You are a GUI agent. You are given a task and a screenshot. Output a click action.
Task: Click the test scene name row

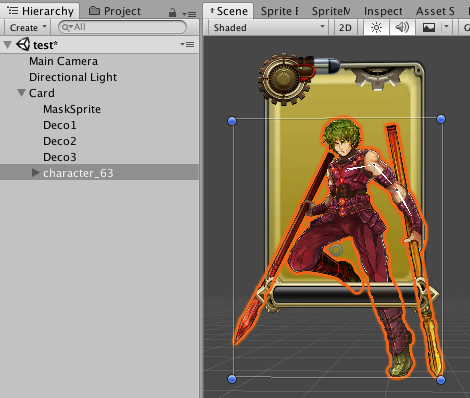[99, 45]
